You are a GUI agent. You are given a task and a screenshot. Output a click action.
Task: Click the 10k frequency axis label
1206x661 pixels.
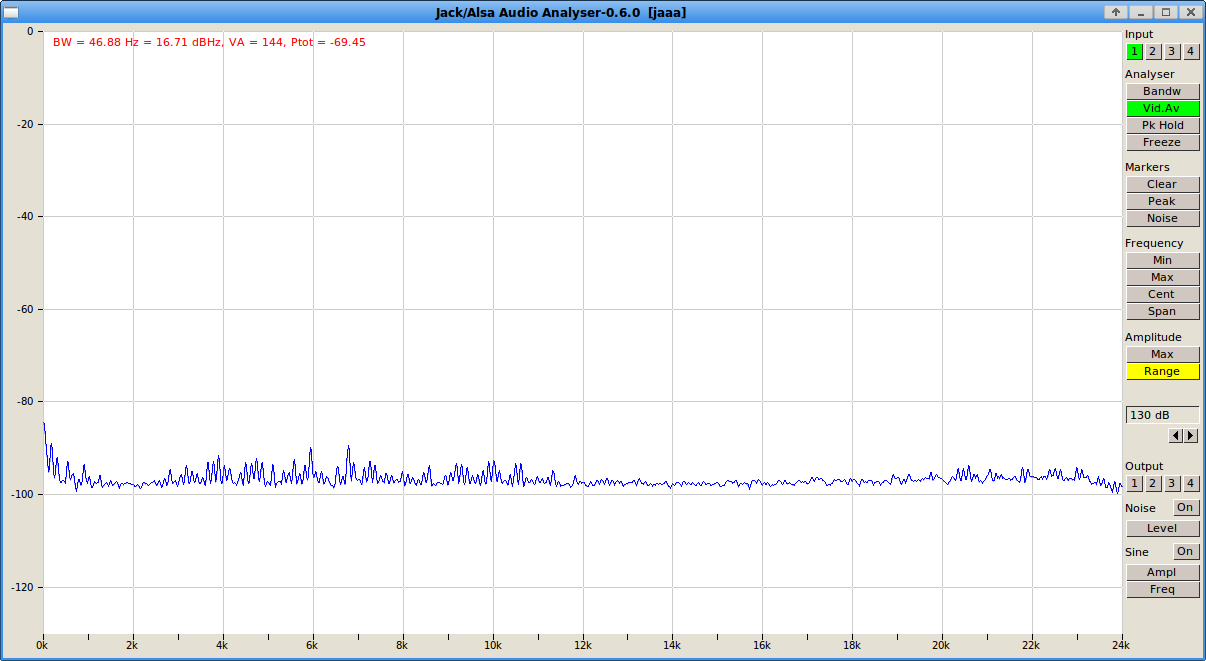492,646
